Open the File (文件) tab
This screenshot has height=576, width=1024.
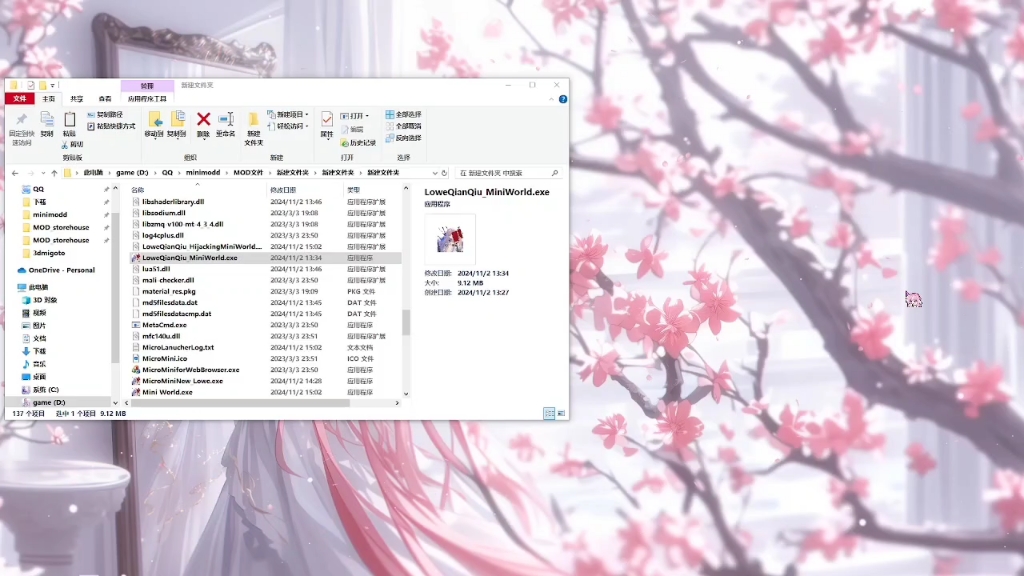(20, 99)
